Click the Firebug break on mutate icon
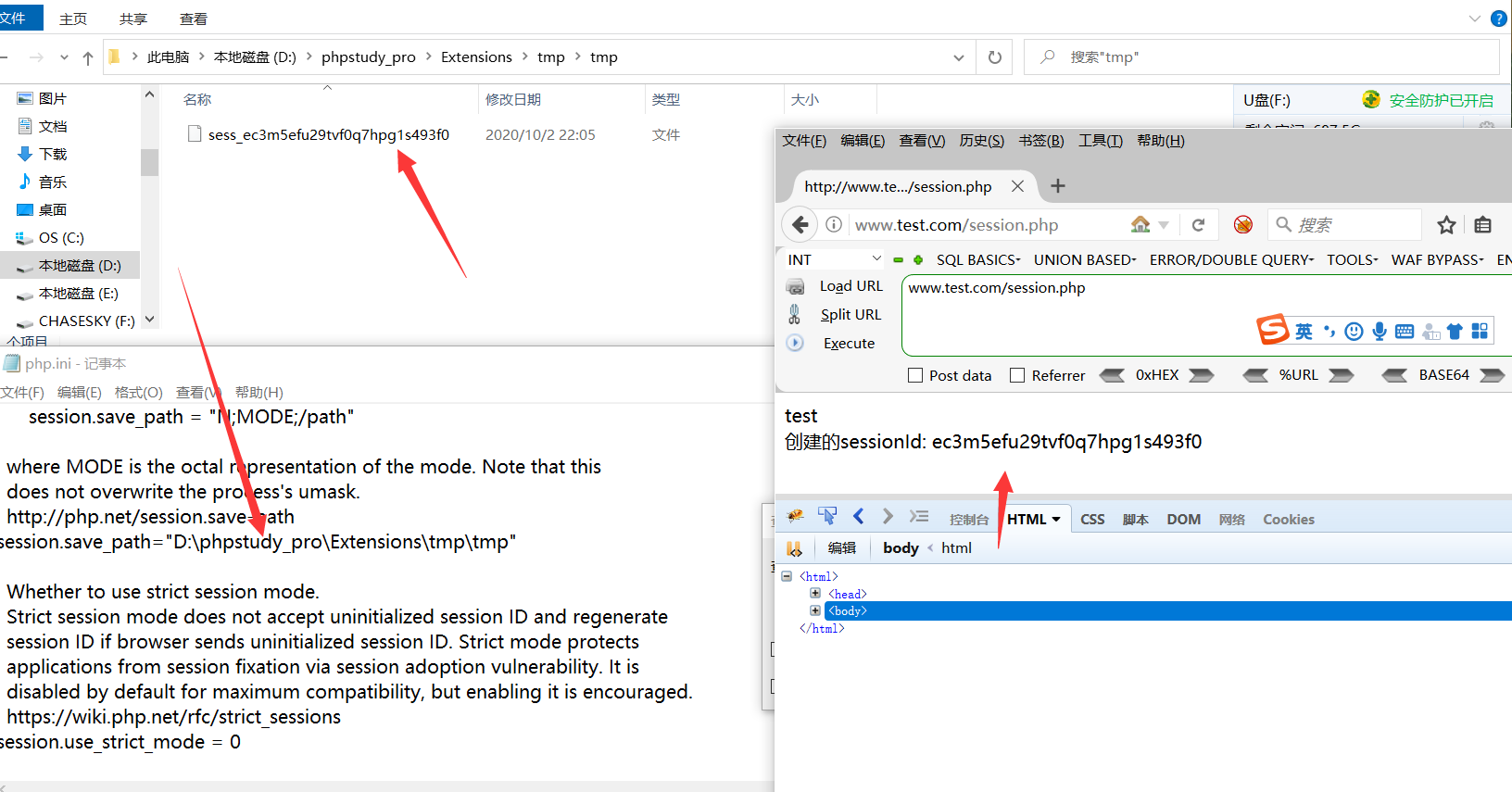This screenshot has width=1512, height=792. [794, 548]
